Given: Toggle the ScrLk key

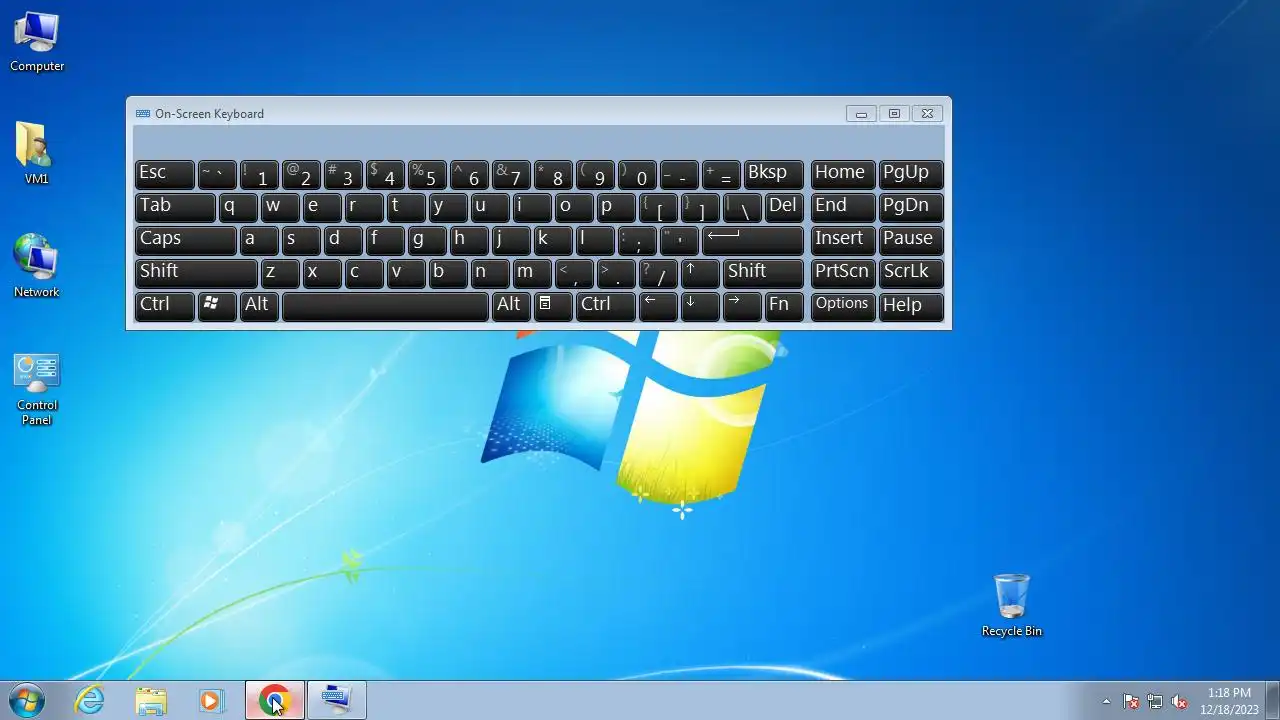Looking at the screenshot, I should click(x=911, y=273).
